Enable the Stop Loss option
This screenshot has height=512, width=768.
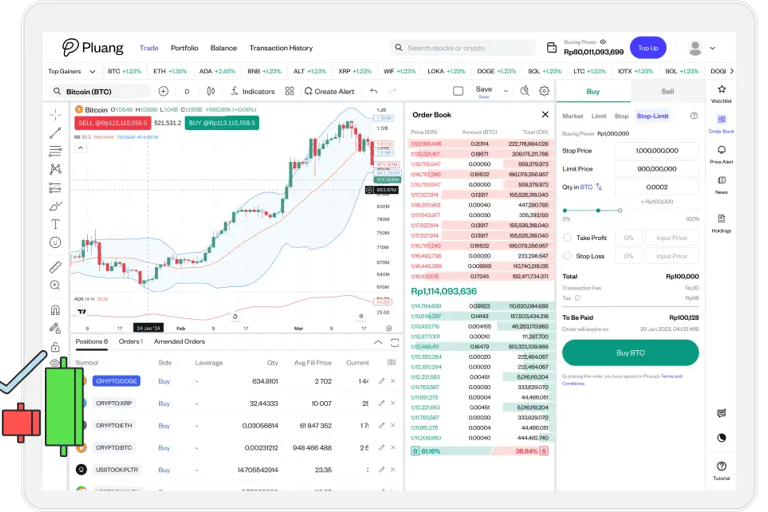(x=567, y=256)
